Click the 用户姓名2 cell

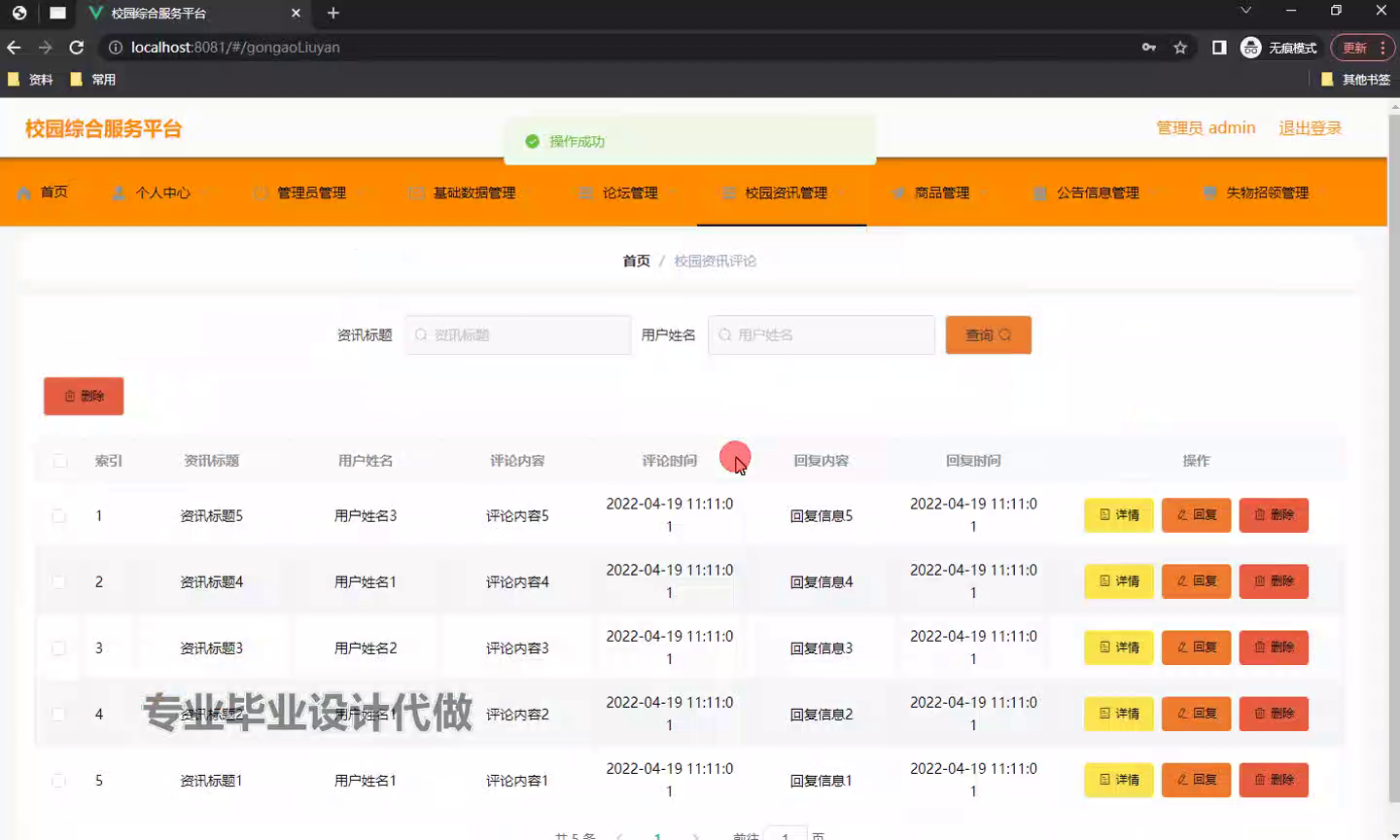366,647
